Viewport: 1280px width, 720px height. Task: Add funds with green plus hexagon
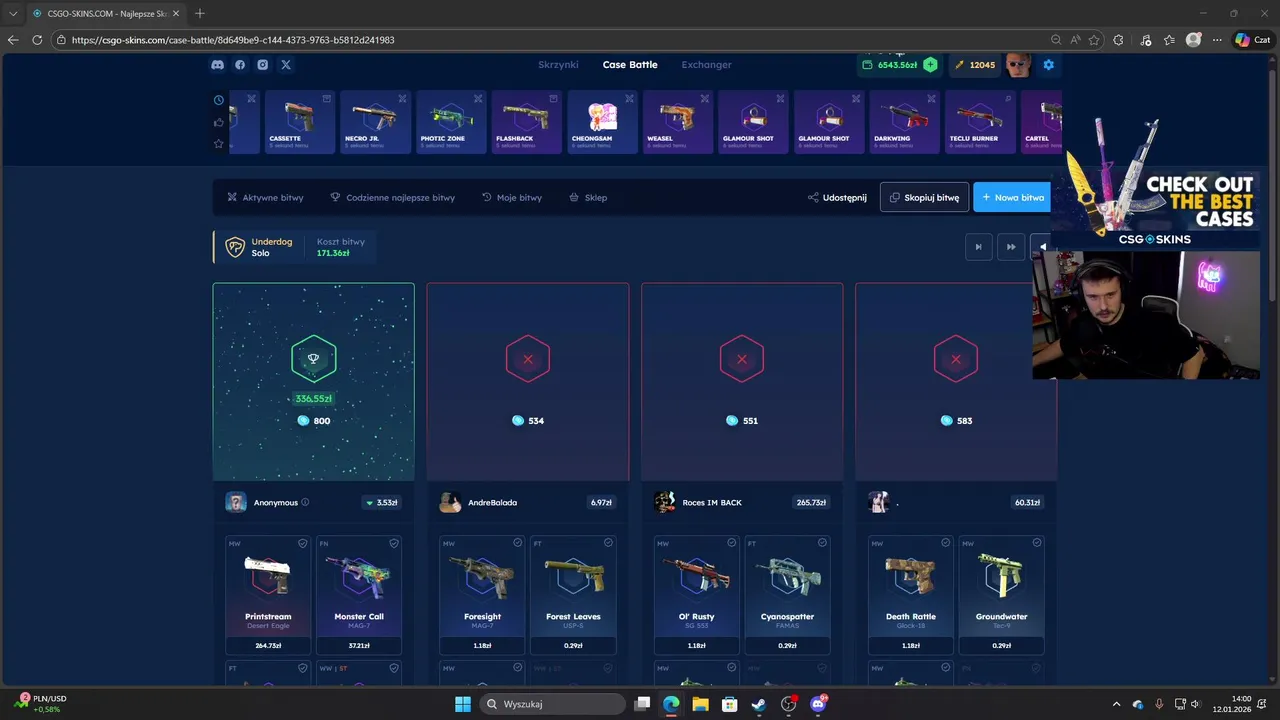930,64
